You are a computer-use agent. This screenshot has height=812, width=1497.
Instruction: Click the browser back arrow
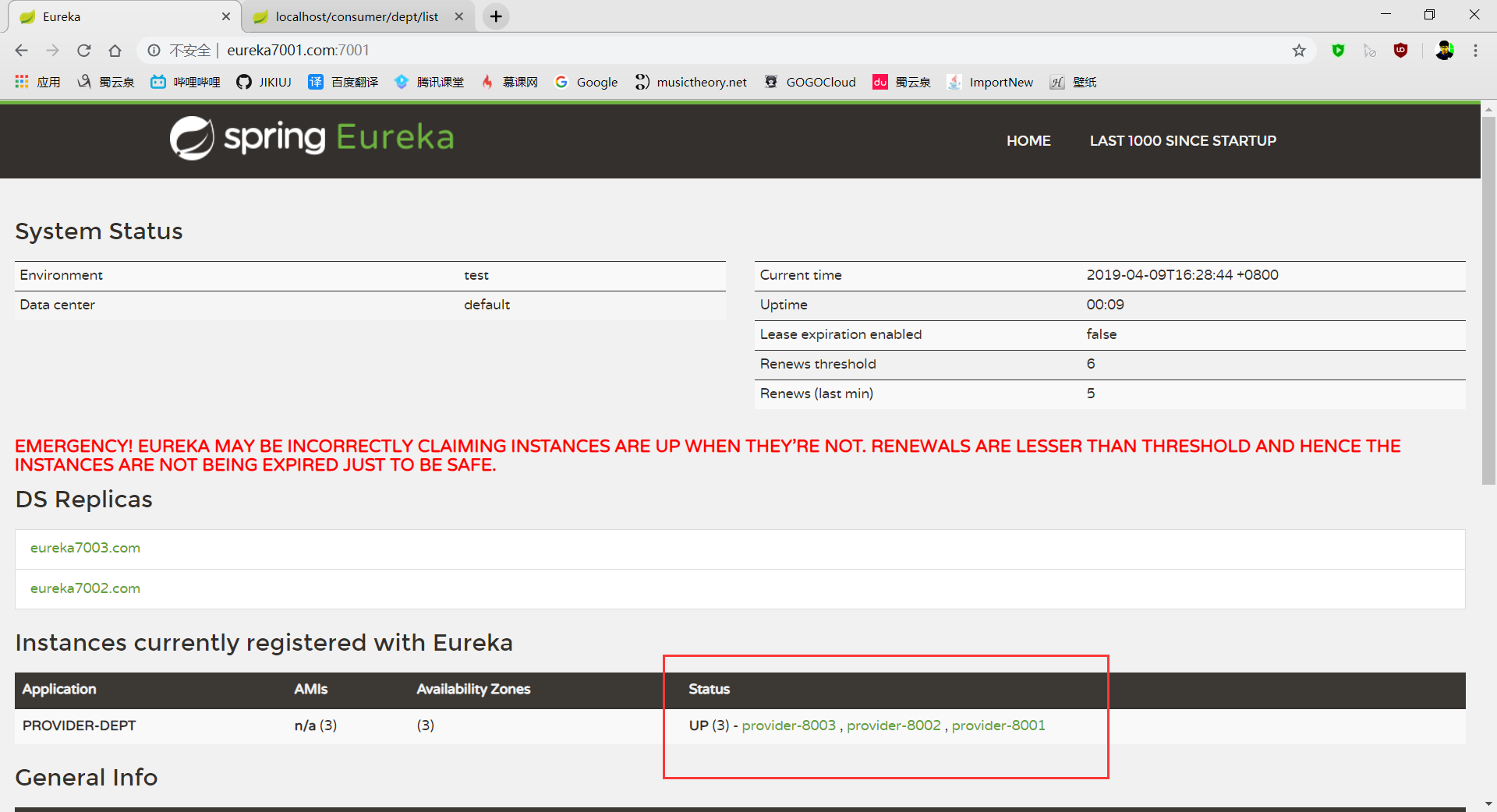pyautogui.click(x=21, y=51)
